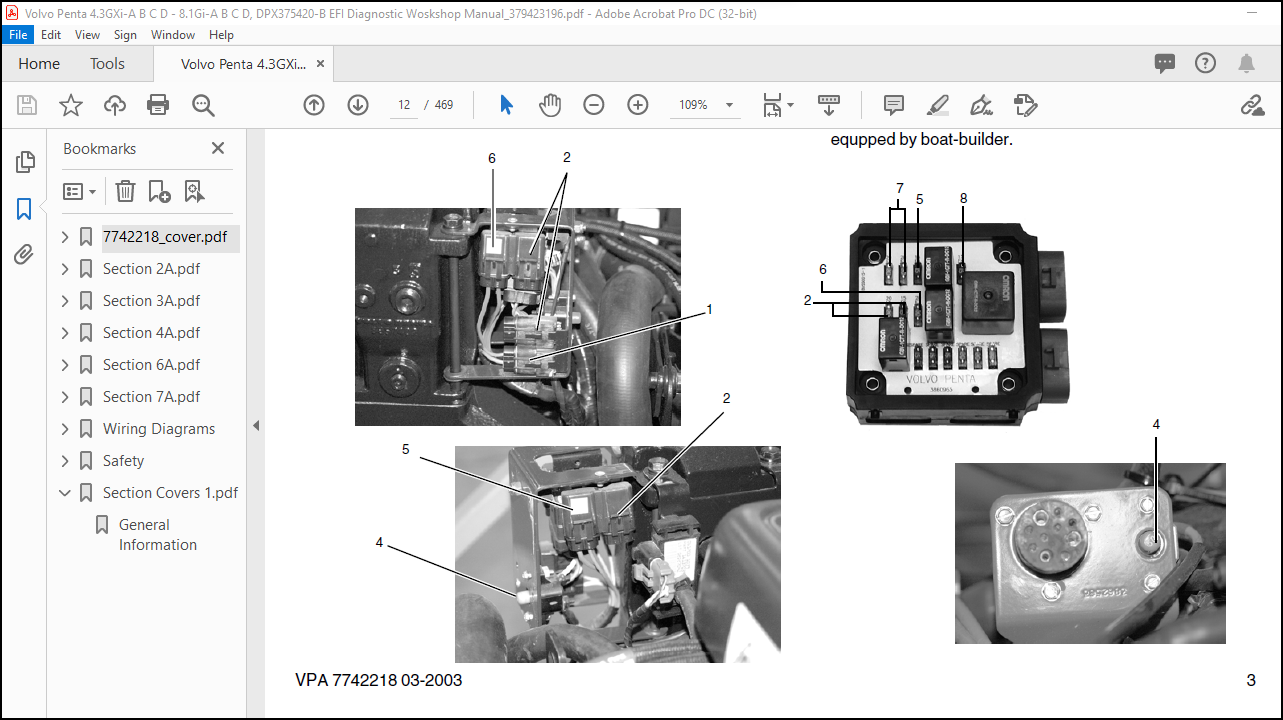Collapse the Section Covers 1.pdf bookmark

click(65, 493)
